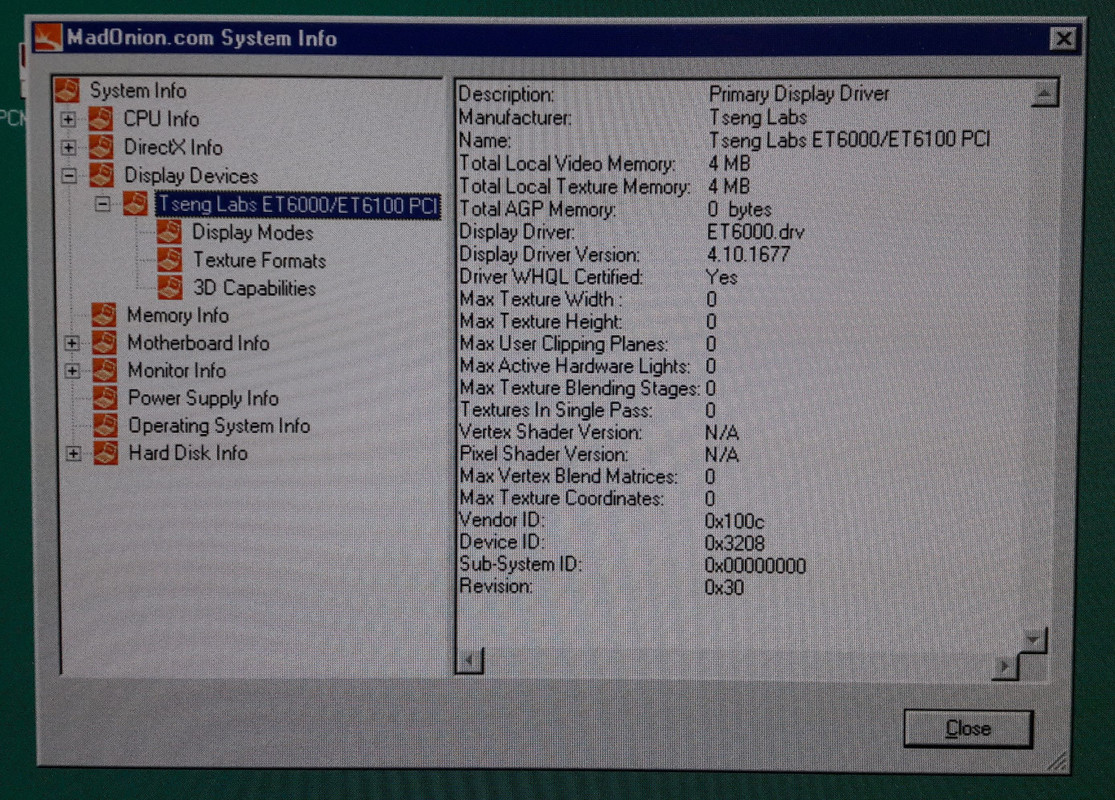This screenshot has width=1115, height=800.
Task: Select the System Info root label
Action: (x=138, y=91)
